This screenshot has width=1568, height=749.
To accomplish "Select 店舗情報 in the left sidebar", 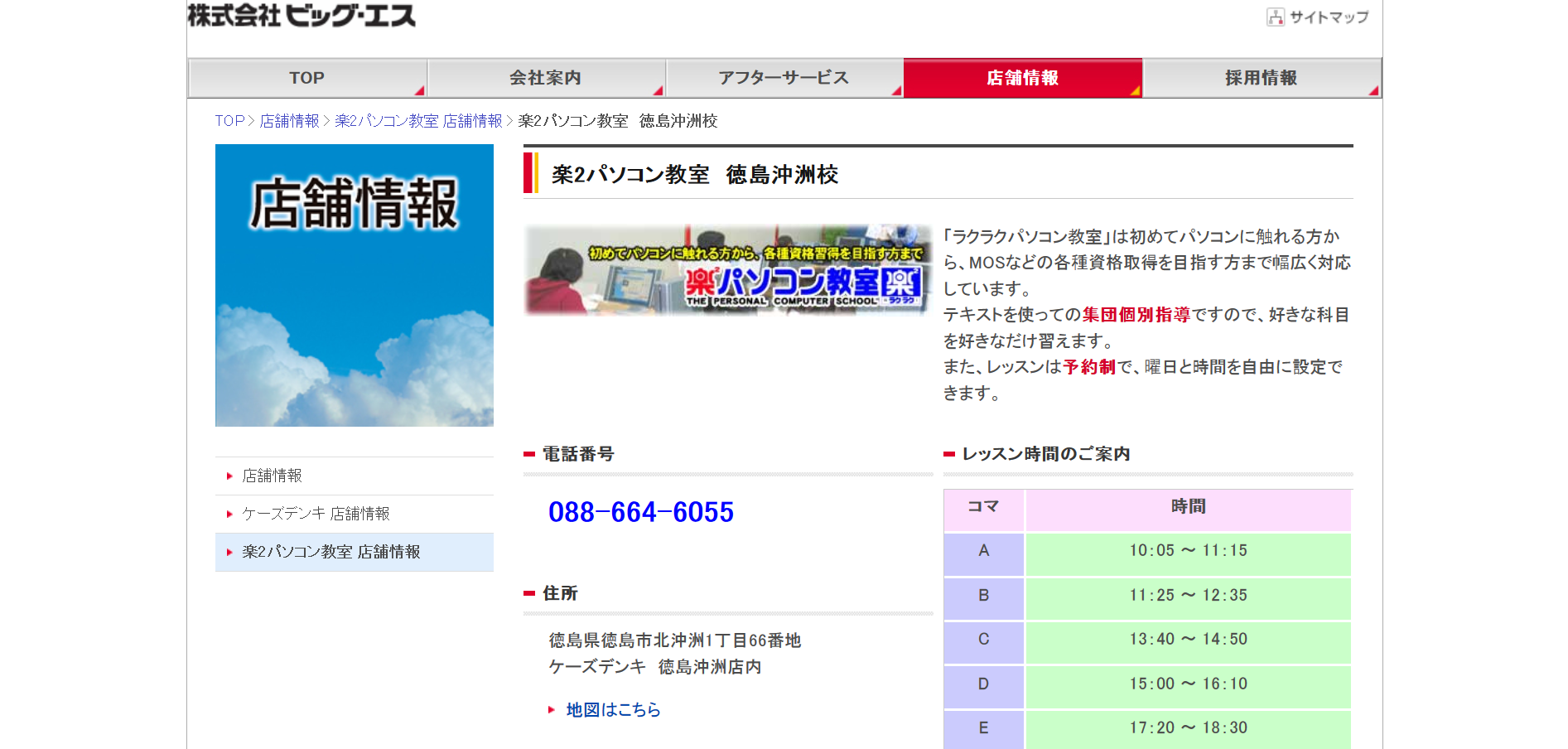I will click(272, 476).
